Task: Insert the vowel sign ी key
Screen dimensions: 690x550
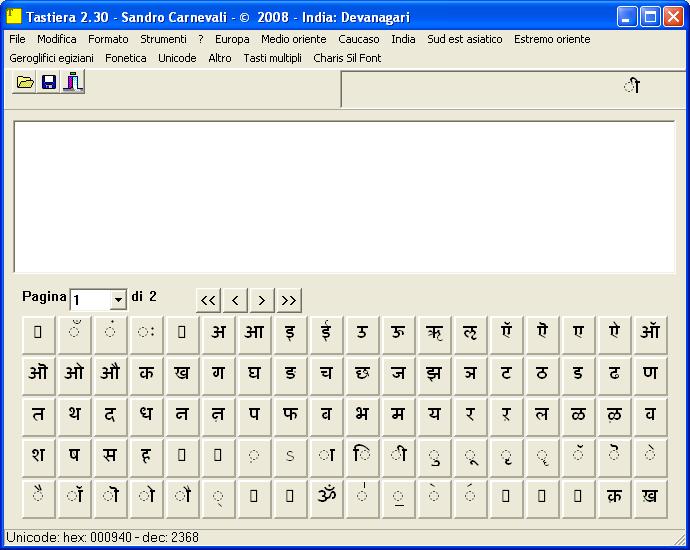Action: point(399,458)
